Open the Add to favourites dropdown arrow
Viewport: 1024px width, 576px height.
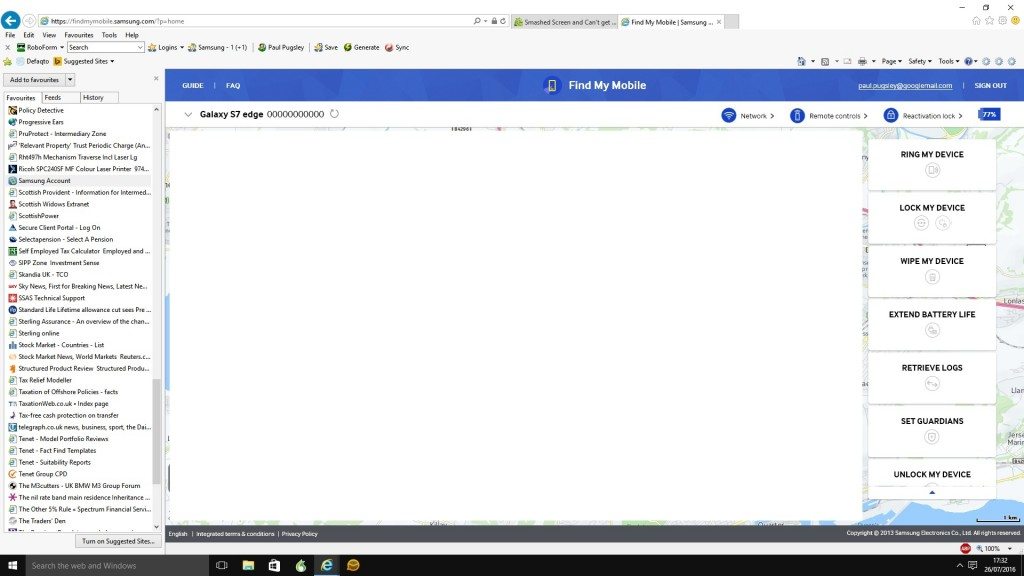click(x=70, y=80)
